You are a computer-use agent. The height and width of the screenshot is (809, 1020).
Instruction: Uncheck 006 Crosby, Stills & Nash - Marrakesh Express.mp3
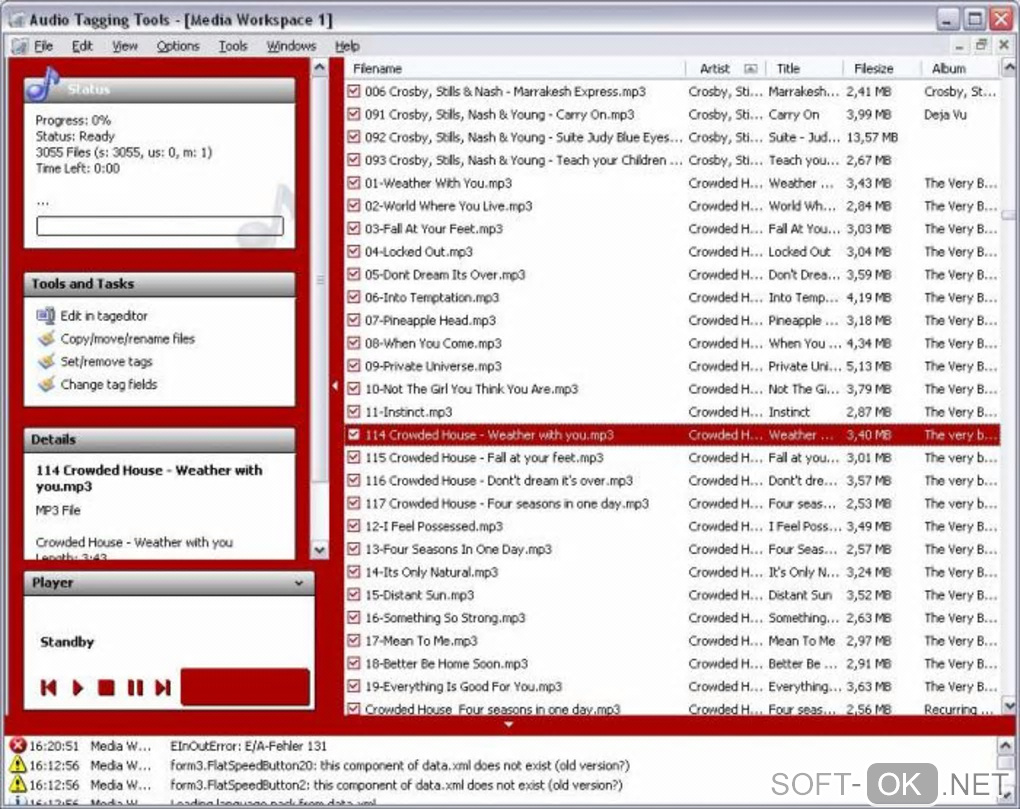tap(353, 91)
